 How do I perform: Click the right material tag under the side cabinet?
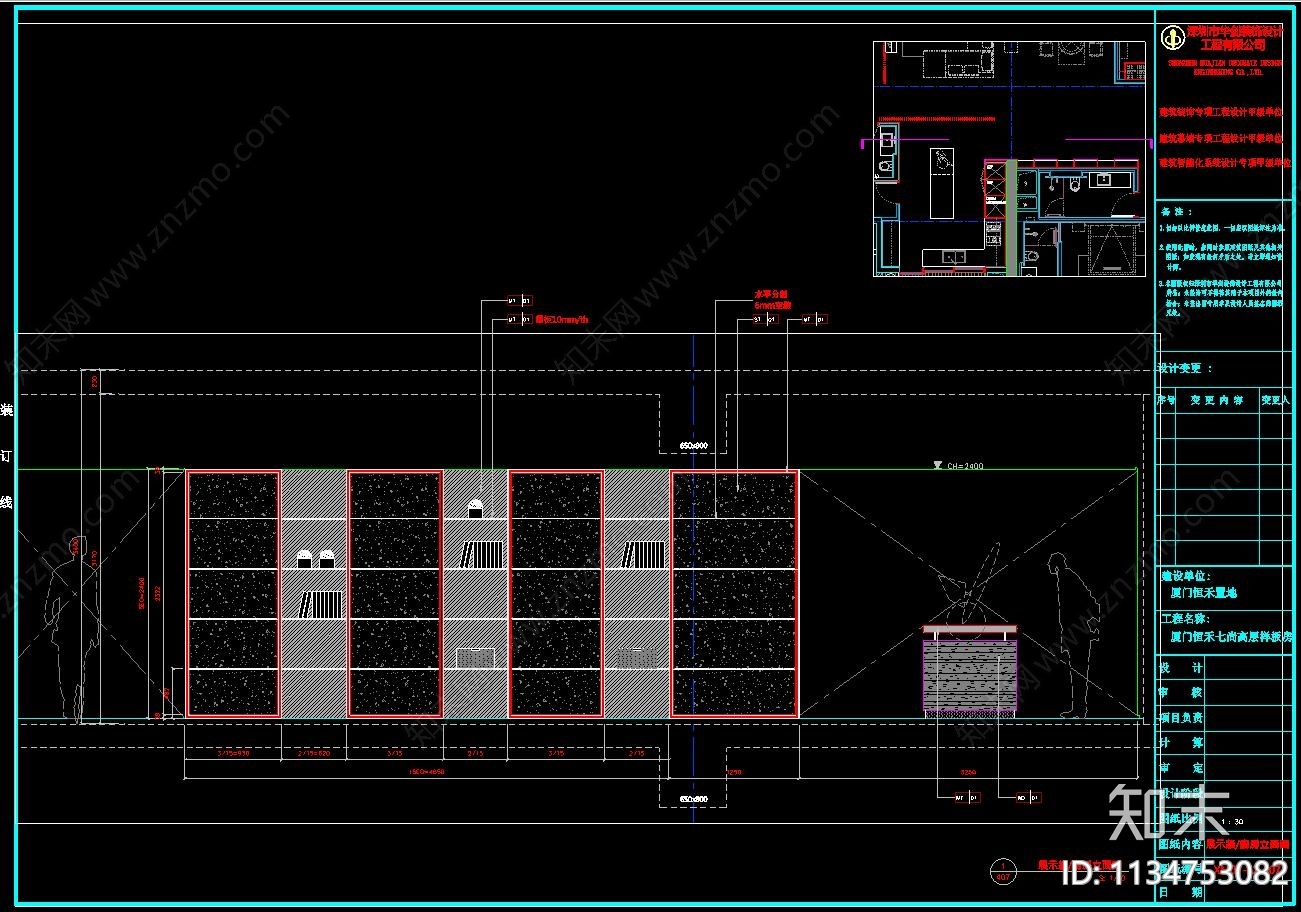[x=1028, y=798]
